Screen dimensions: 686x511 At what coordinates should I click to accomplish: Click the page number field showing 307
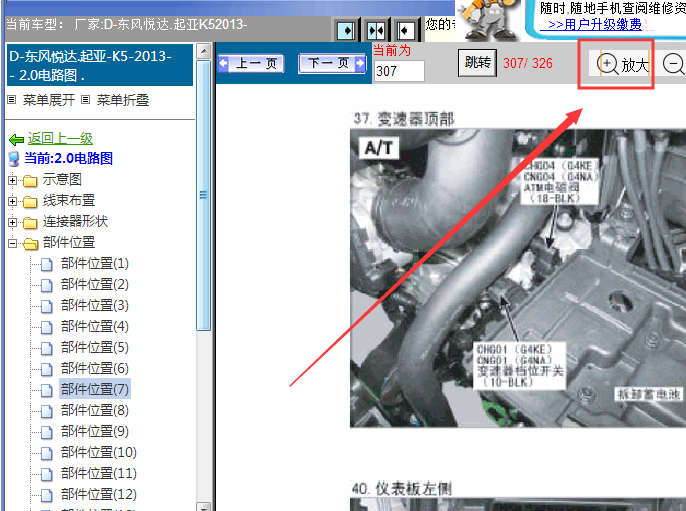coord(399,71)
